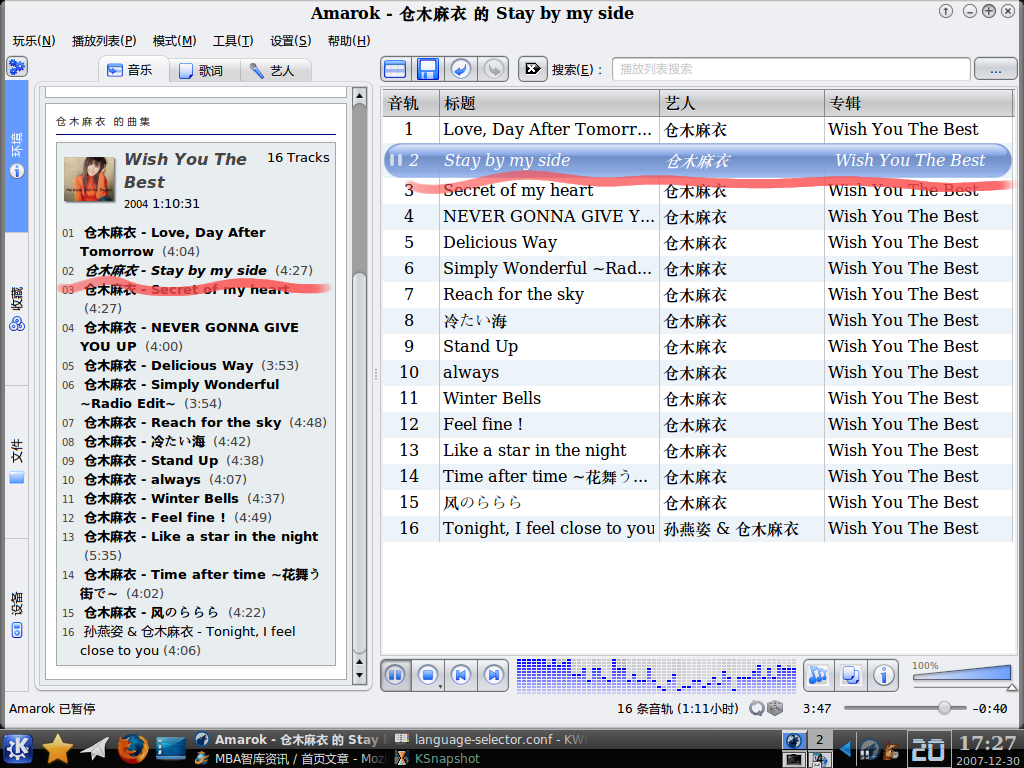
Task: Click the overlapping pages icon beside the analyzer
Action: tap(851, 675)
